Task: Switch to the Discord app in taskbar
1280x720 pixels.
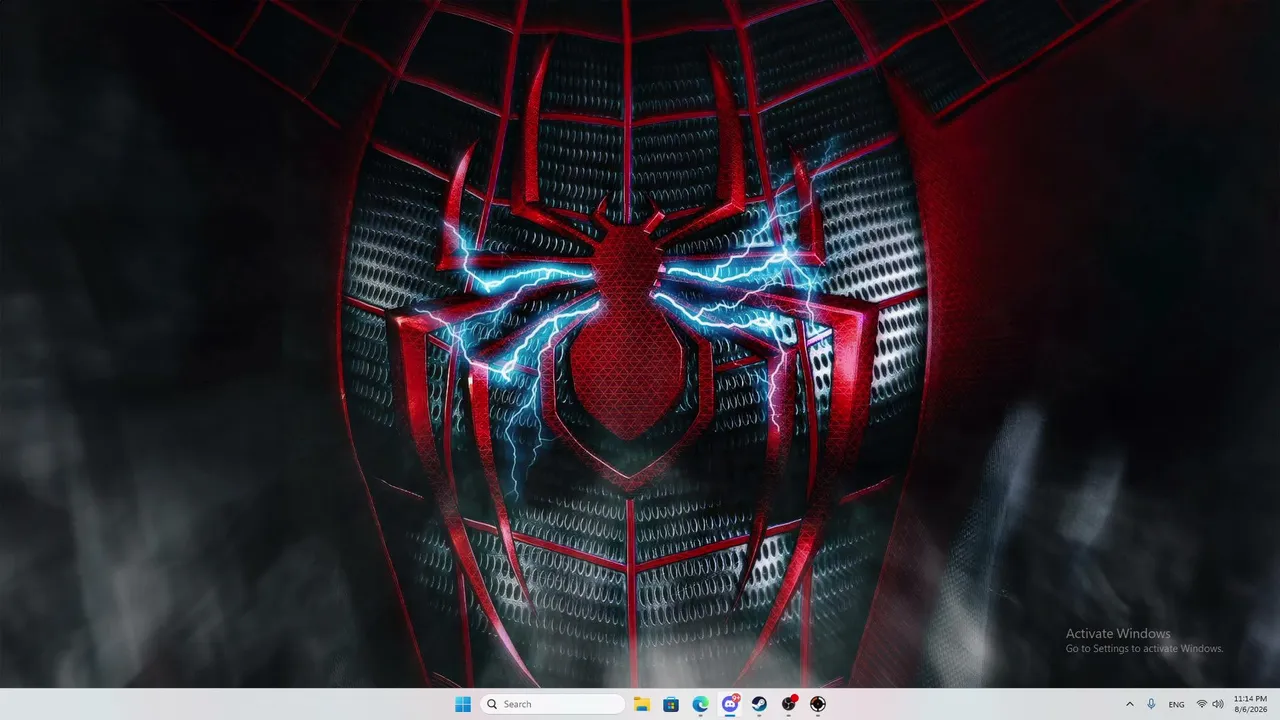Action: click(730, 704)
